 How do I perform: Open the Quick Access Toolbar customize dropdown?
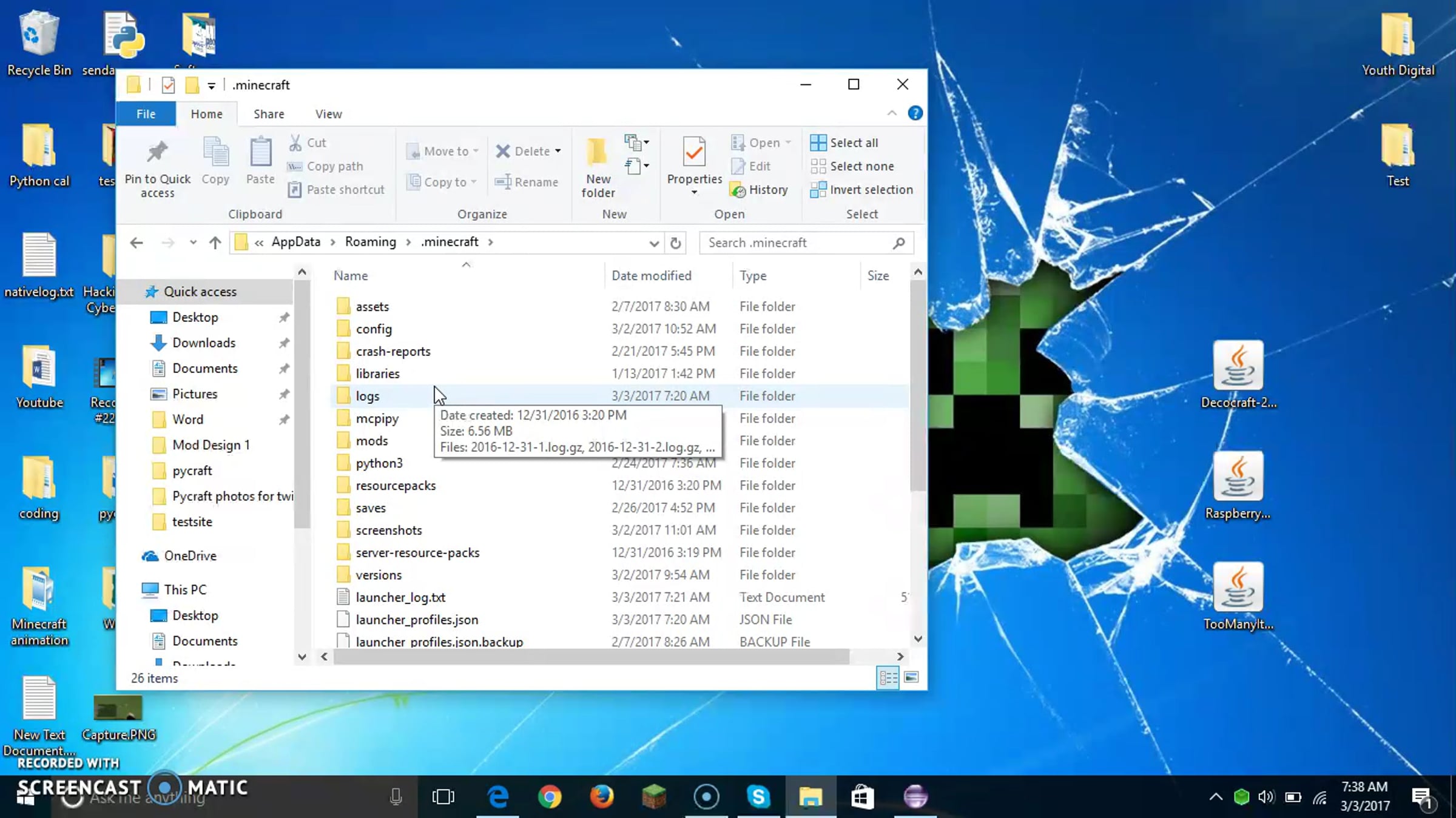(x=211, y=85)
